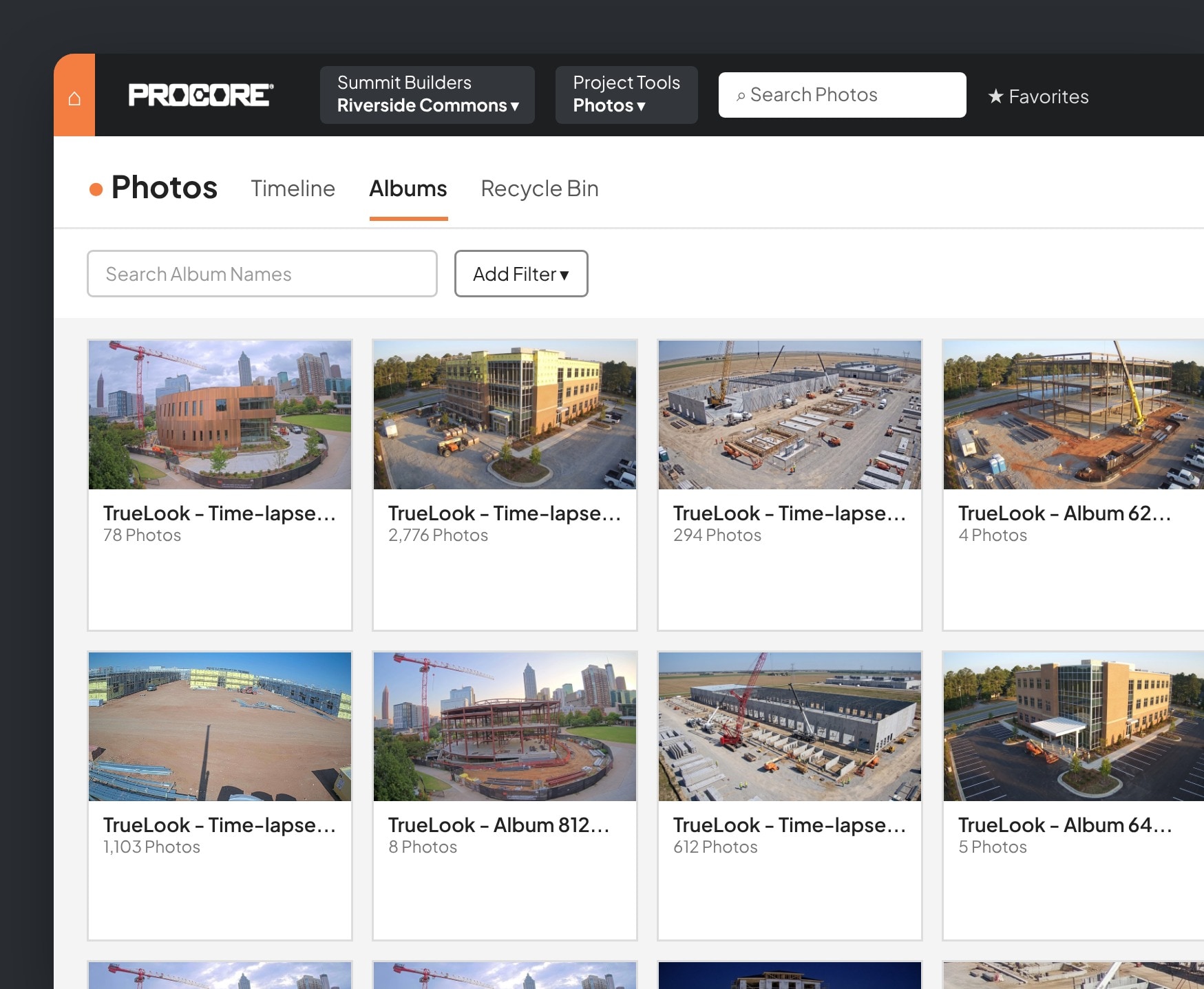The height and width of the screenshot is (989, 1204).
Task: Click the Photos page heading
Action: (164, 187)
